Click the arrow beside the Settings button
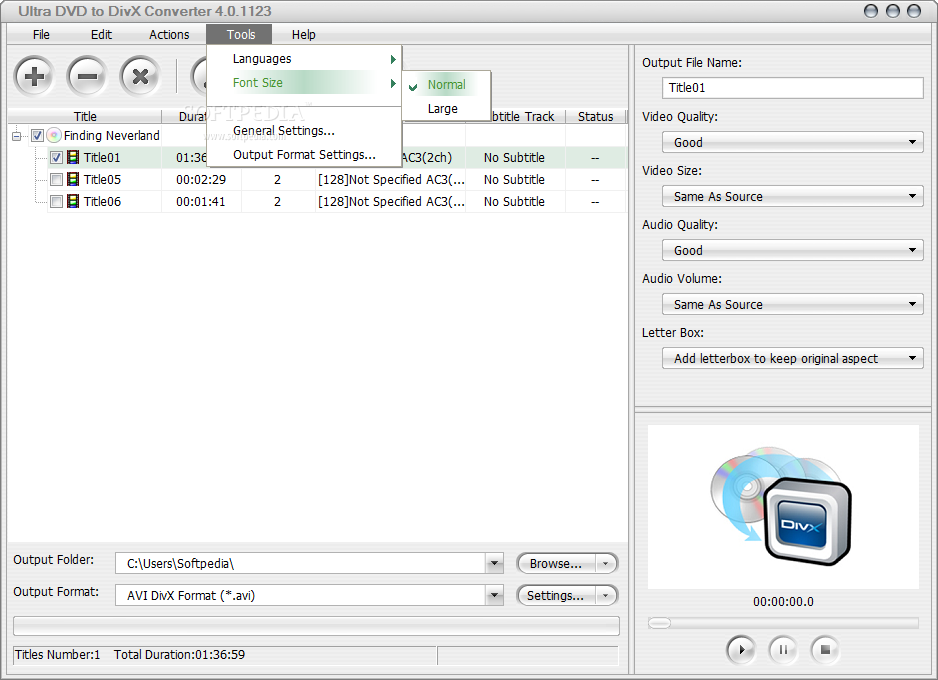Viewport: 938px width, 680px height. point(605,596)
